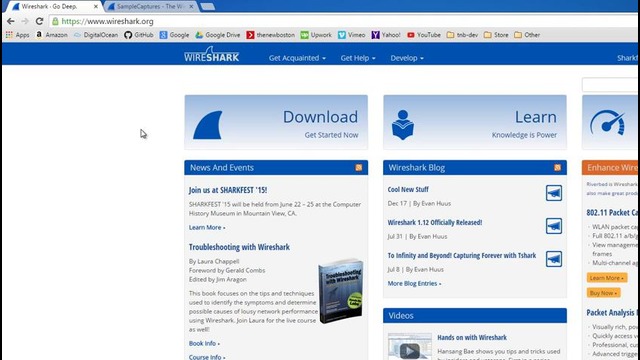Open the thenewboston bookmark
Screen dimensions: 640x360
270,35
